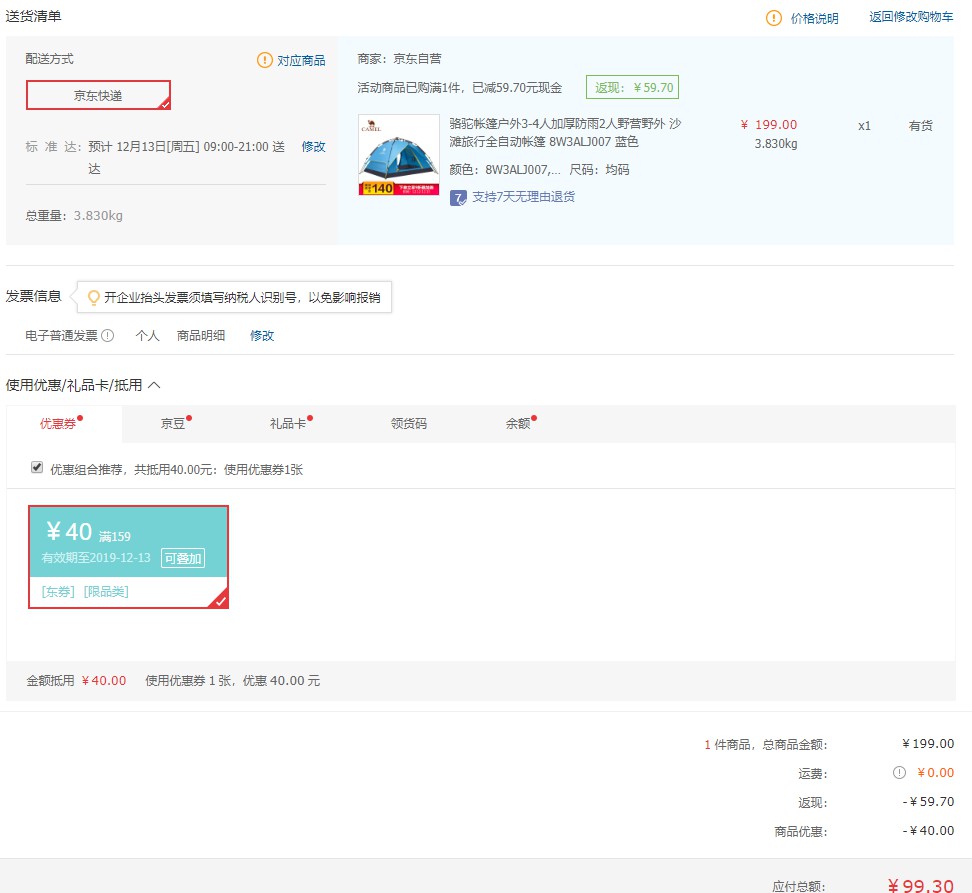Click the 应付总额 ¥99.30 amount
The height and width of the screenshot is (893, 972).
point(921,886)
